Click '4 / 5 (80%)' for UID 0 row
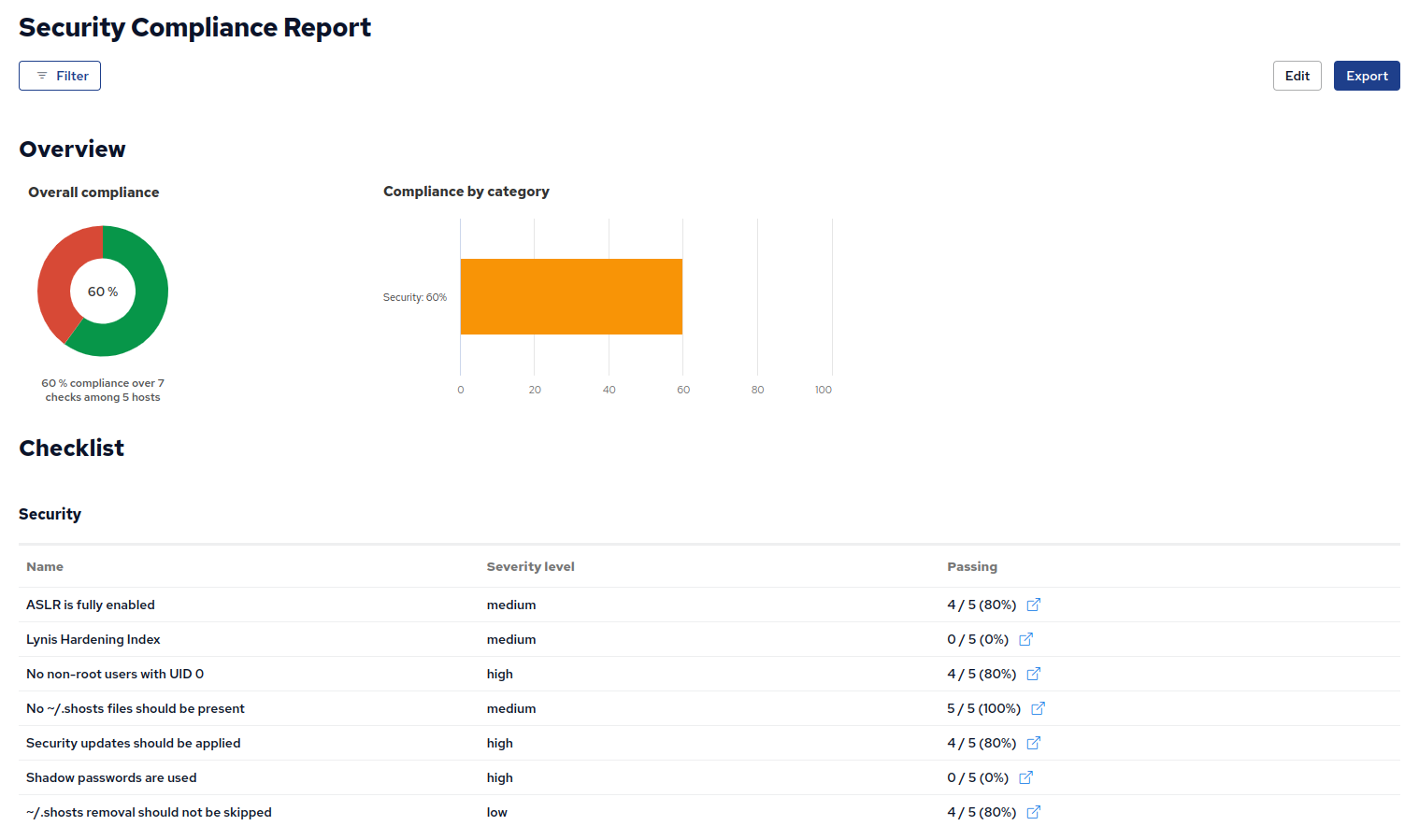This screenshot has height=840, width=1419. click(982, 674)
